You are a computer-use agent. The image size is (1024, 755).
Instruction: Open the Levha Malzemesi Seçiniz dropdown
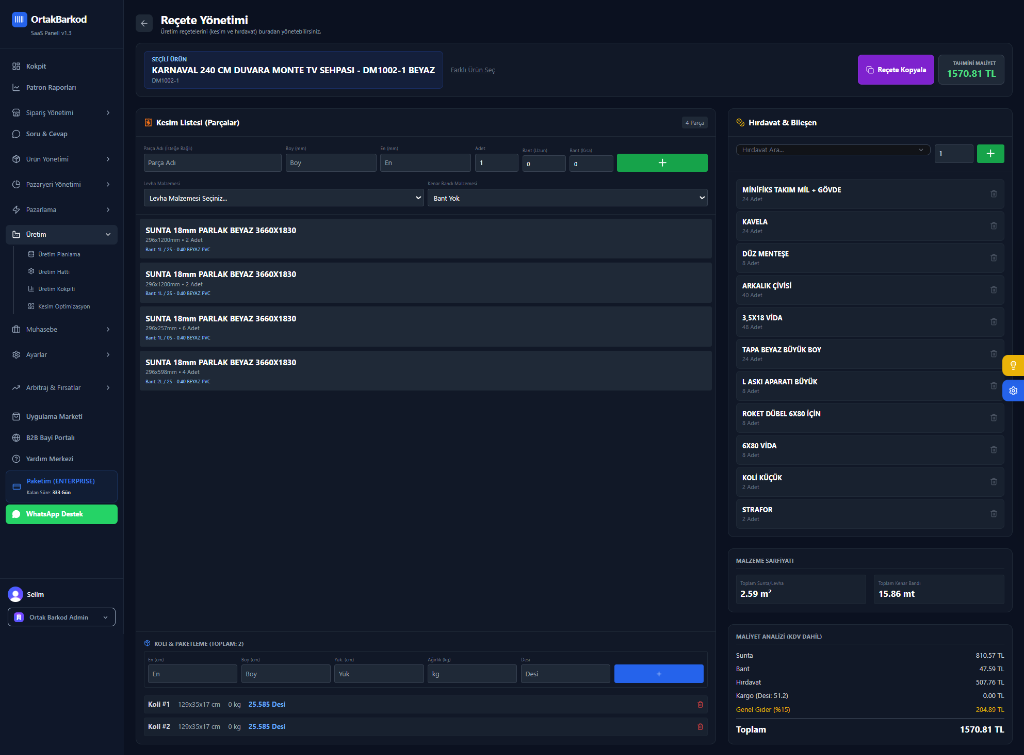click(x=284, y=198)
